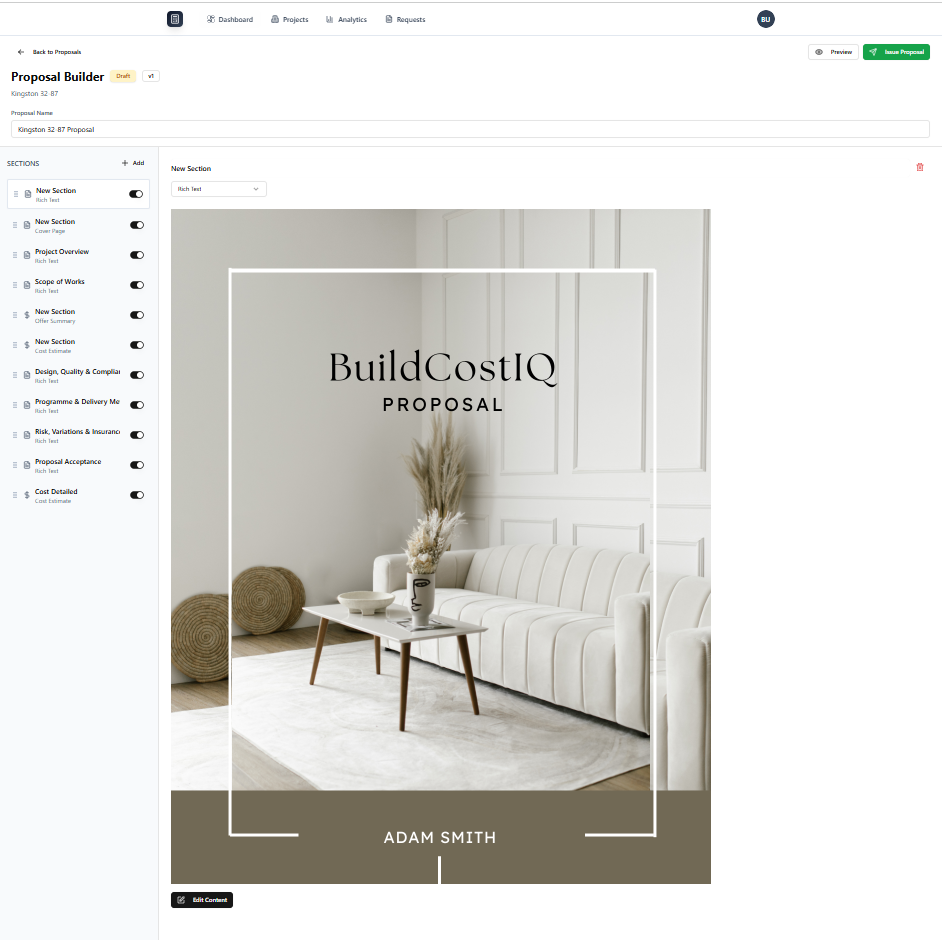Click the drag handle of Cost Detailed section
This screenshot has width=942, height=940.
click(15, 496)
